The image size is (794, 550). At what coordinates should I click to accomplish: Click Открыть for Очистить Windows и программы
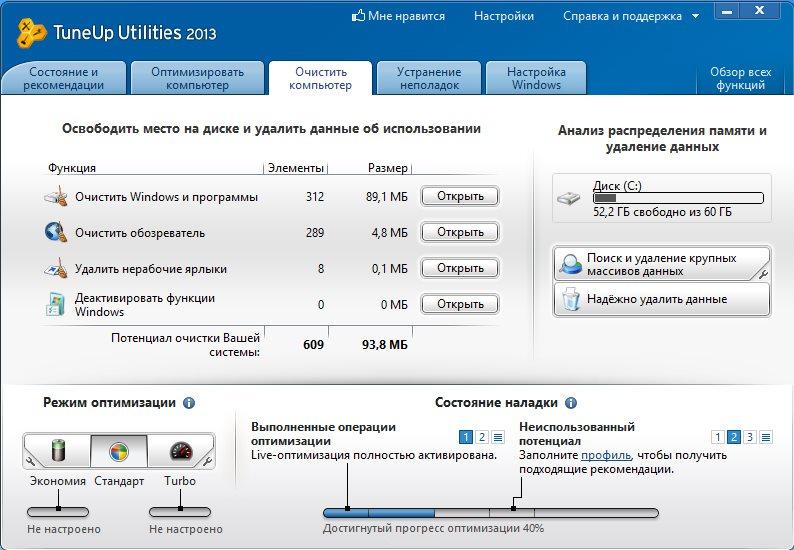460,196
